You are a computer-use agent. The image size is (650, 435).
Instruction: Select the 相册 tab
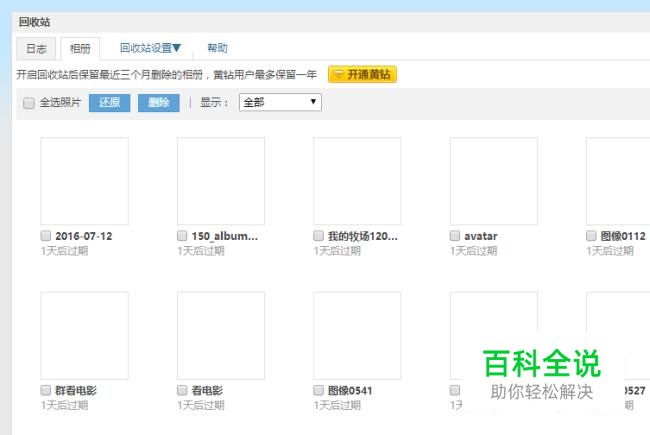[80, 49]
